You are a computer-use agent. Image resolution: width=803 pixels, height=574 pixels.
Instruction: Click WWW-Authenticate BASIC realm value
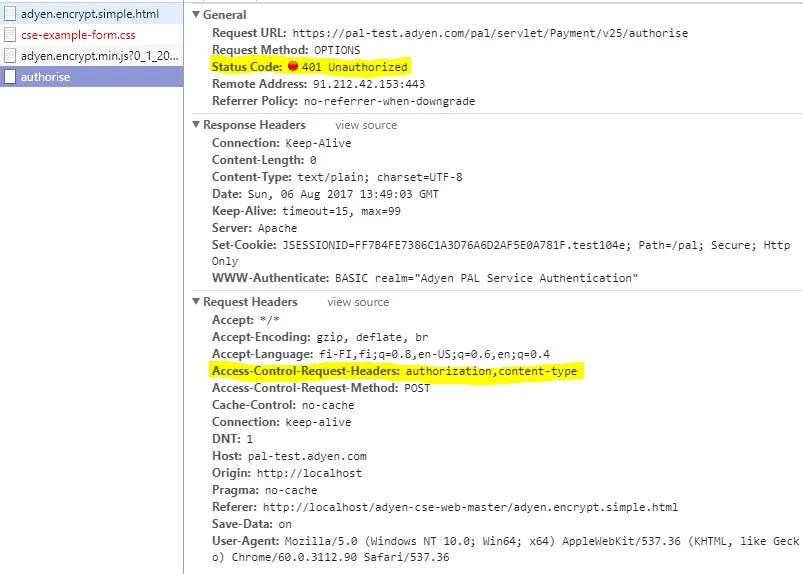coord(487,278)
